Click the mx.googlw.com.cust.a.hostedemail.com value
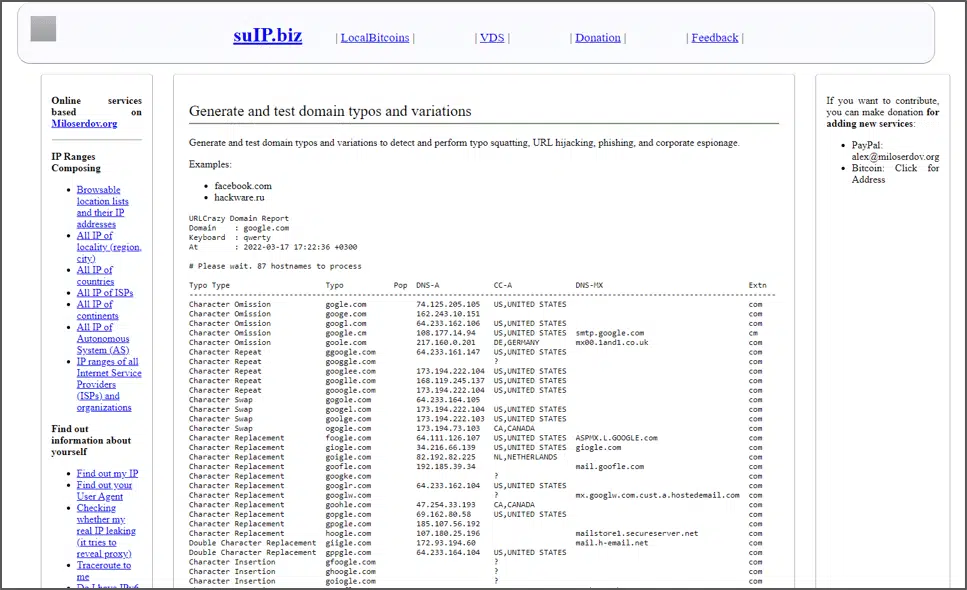 tap(657, 495)
